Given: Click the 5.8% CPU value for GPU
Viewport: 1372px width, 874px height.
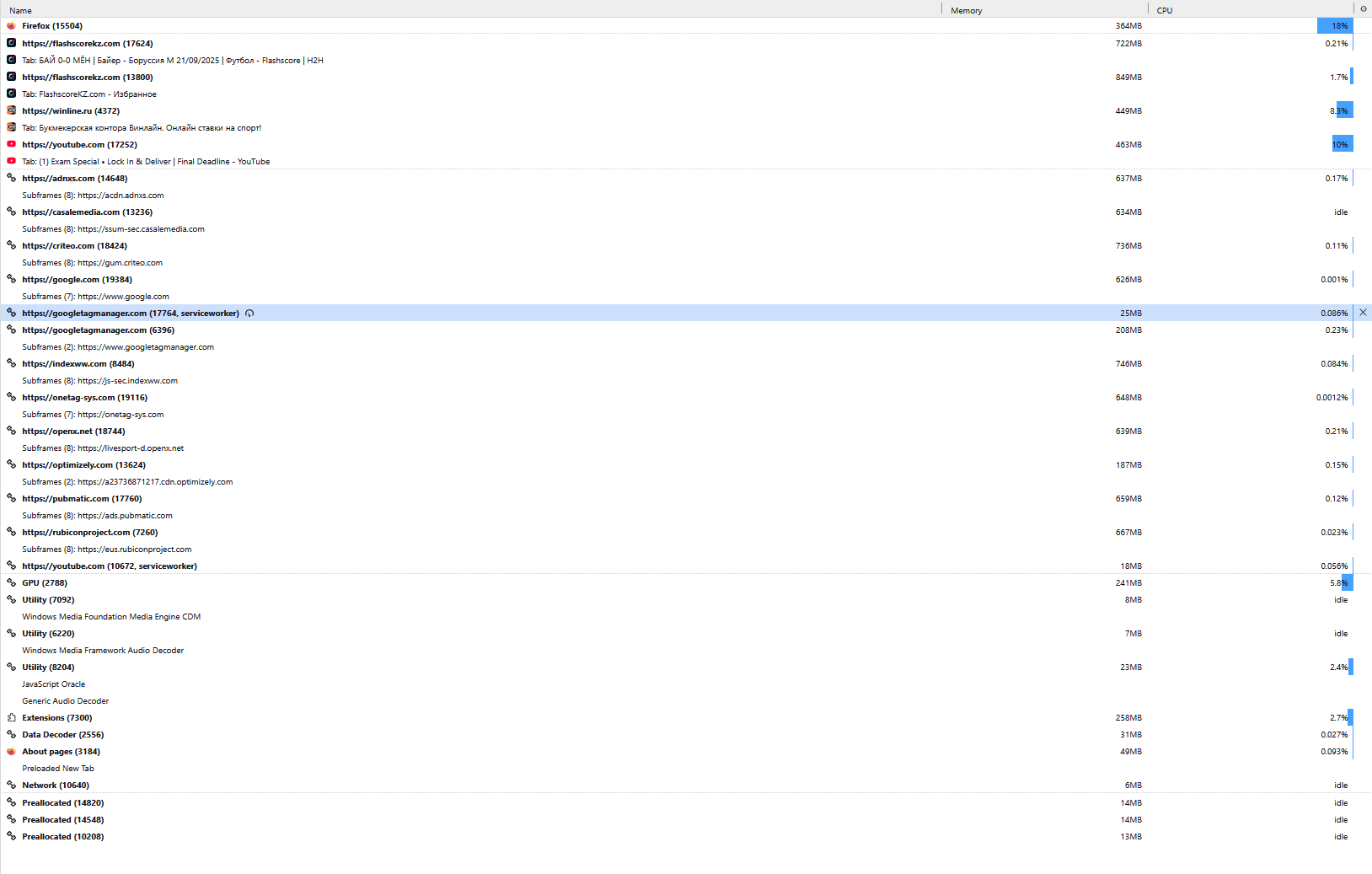Looking at the screenshot, I should pyautogui.click(x=1339, y=582).
